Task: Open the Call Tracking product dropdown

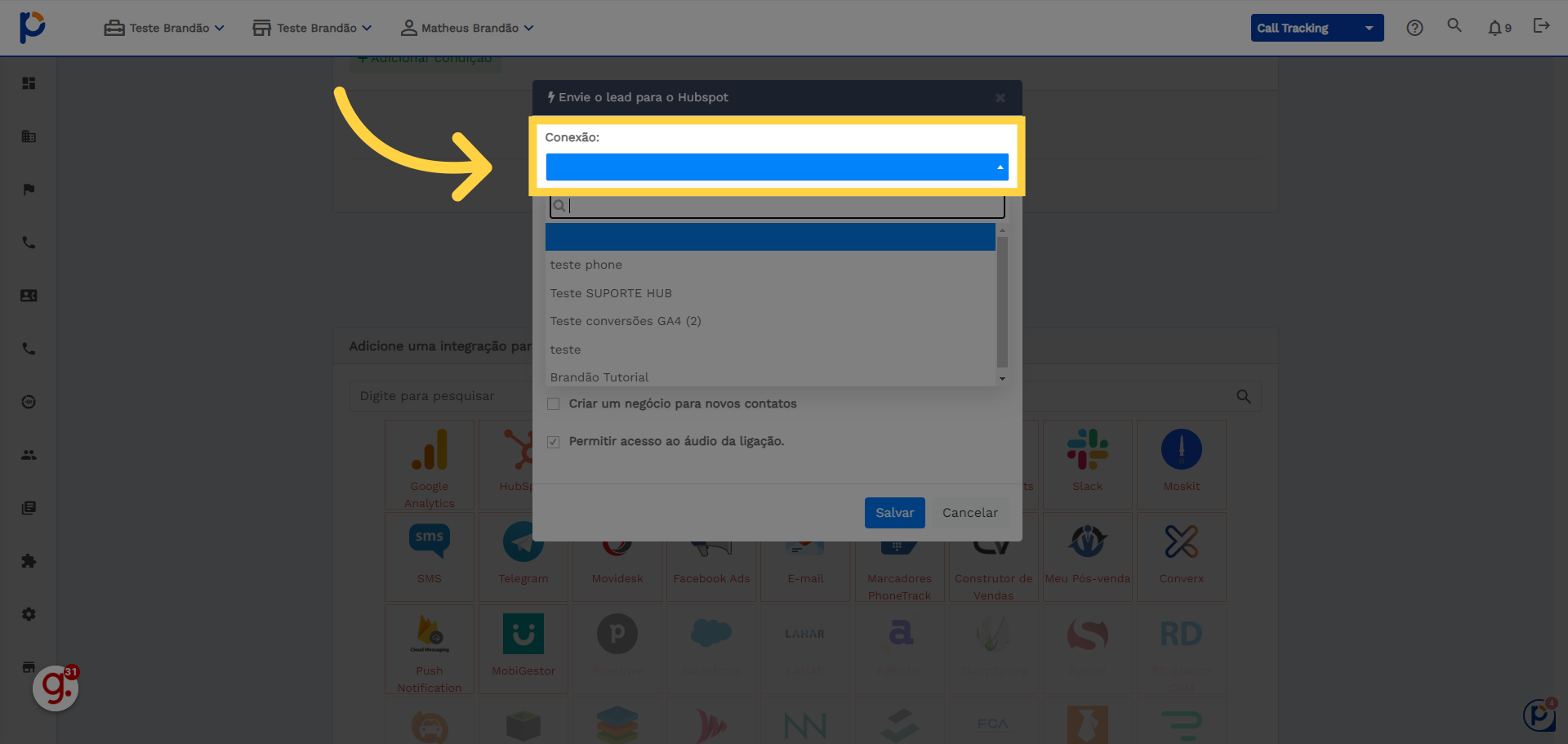Action: 1316,28
